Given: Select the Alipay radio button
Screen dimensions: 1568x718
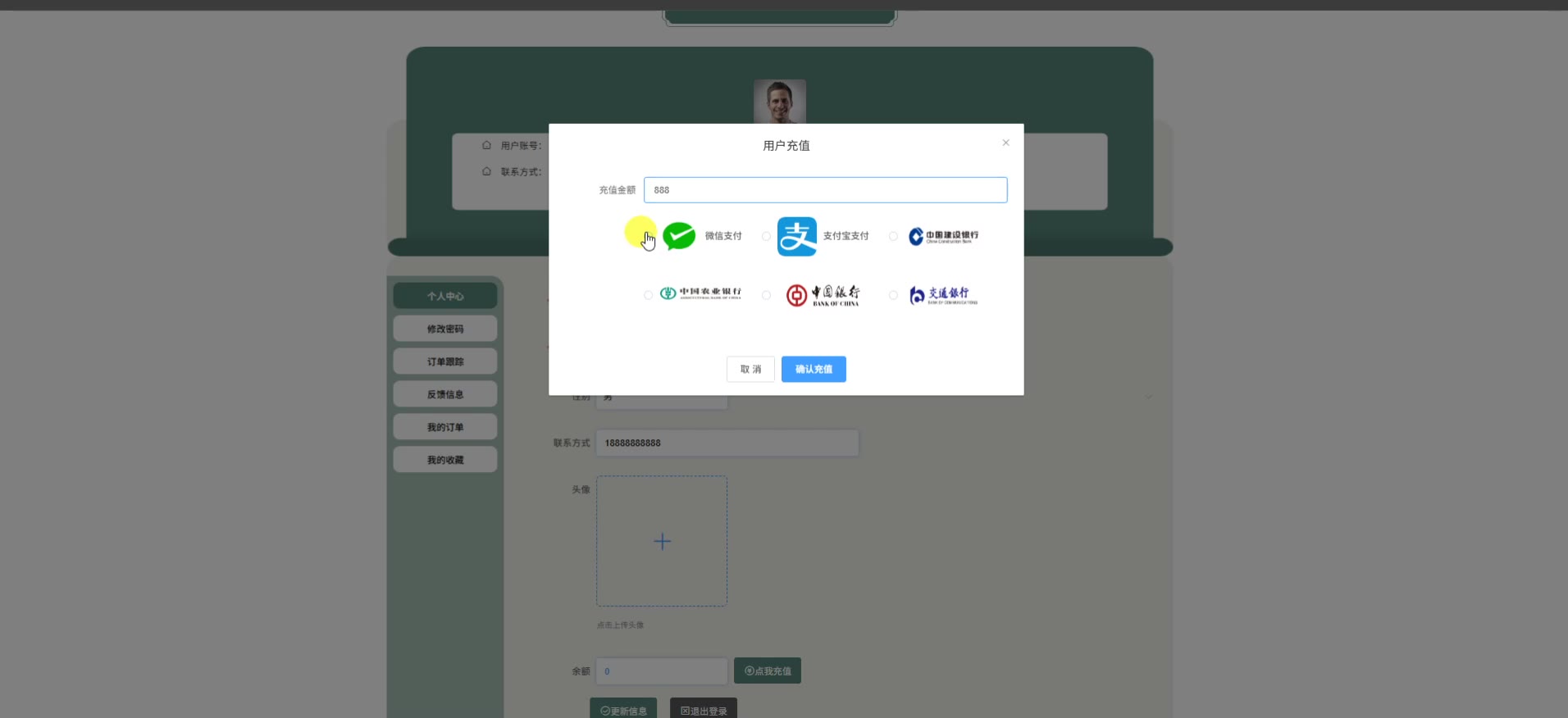Looking at the screenshot, I should pyautogui.click(x=766, y=236).
